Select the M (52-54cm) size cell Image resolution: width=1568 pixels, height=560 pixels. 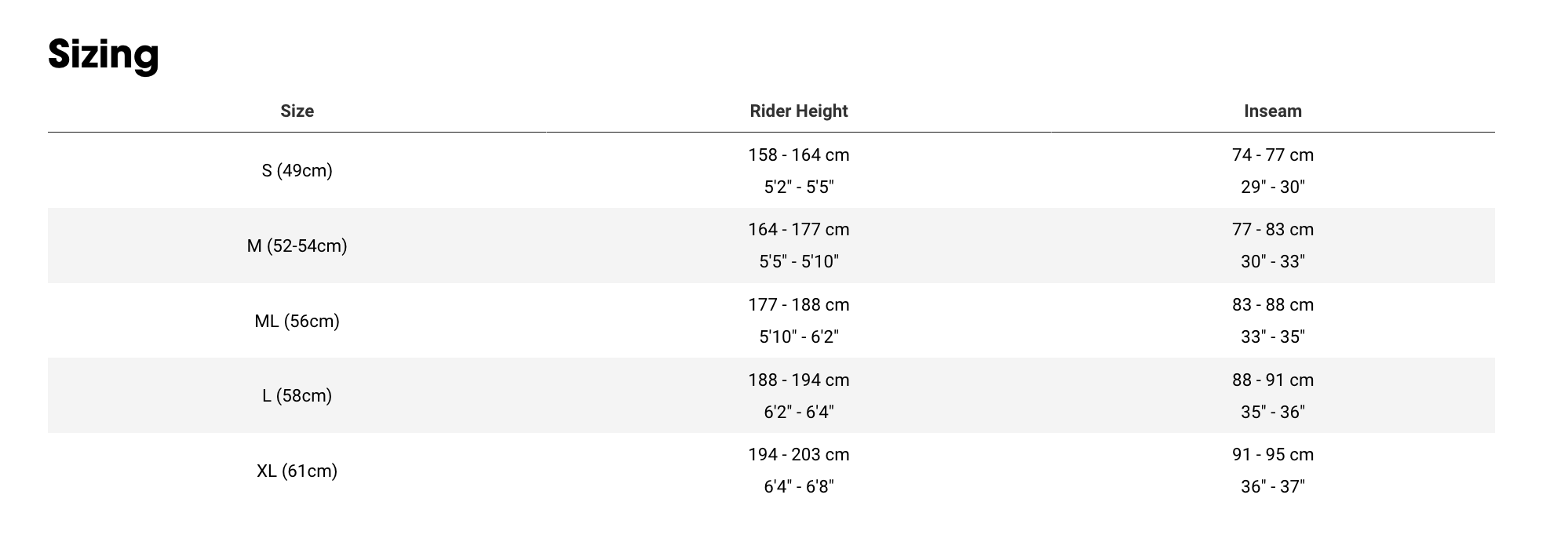tap(297, 245)
